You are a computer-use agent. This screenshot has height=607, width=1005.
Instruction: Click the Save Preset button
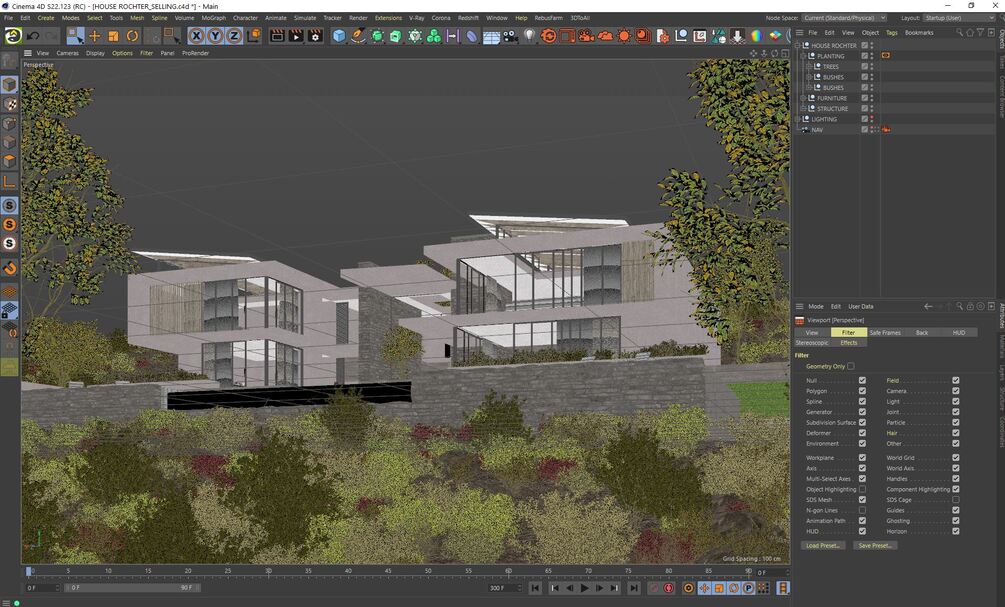pyautogui.click(x=875, y=545)
